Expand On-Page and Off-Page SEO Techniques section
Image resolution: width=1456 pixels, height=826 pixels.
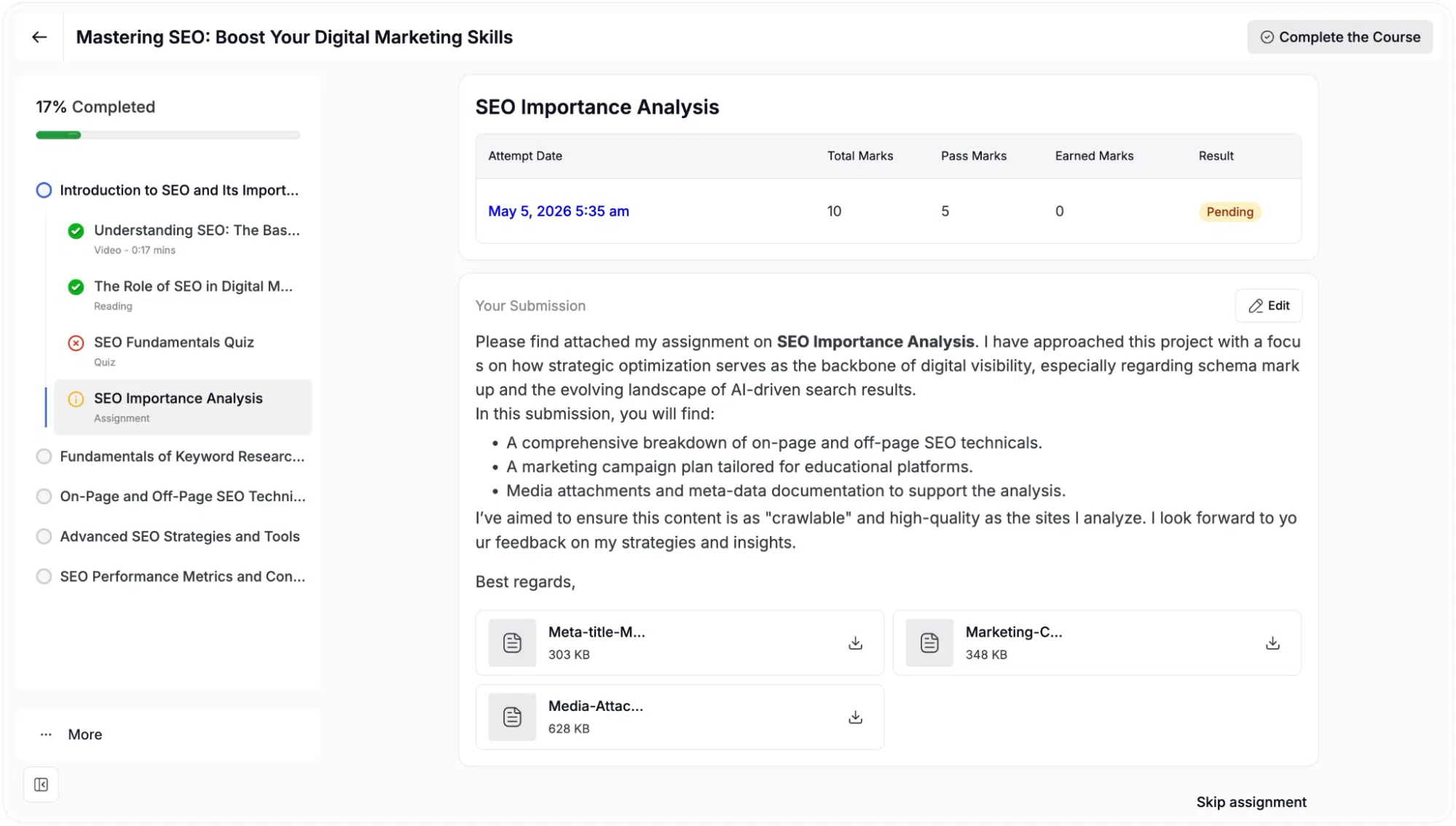[170, 496]
